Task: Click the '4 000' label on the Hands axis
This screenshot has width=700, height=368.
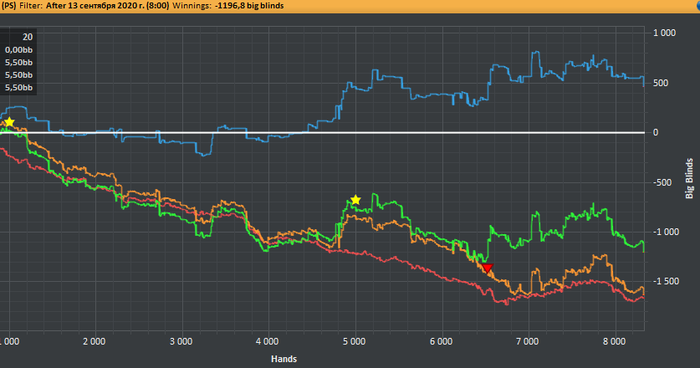Action: click(x=267, y=342)
